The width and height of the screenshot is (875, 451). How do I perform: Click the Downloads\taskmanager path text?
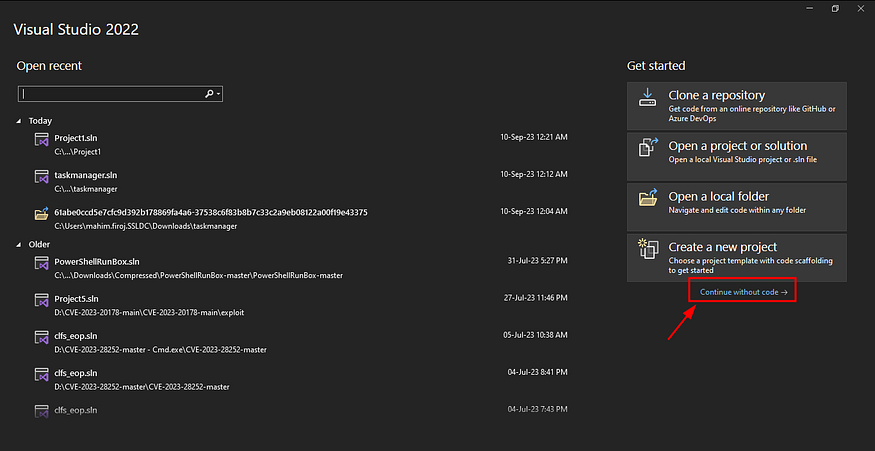click(146, 227)
